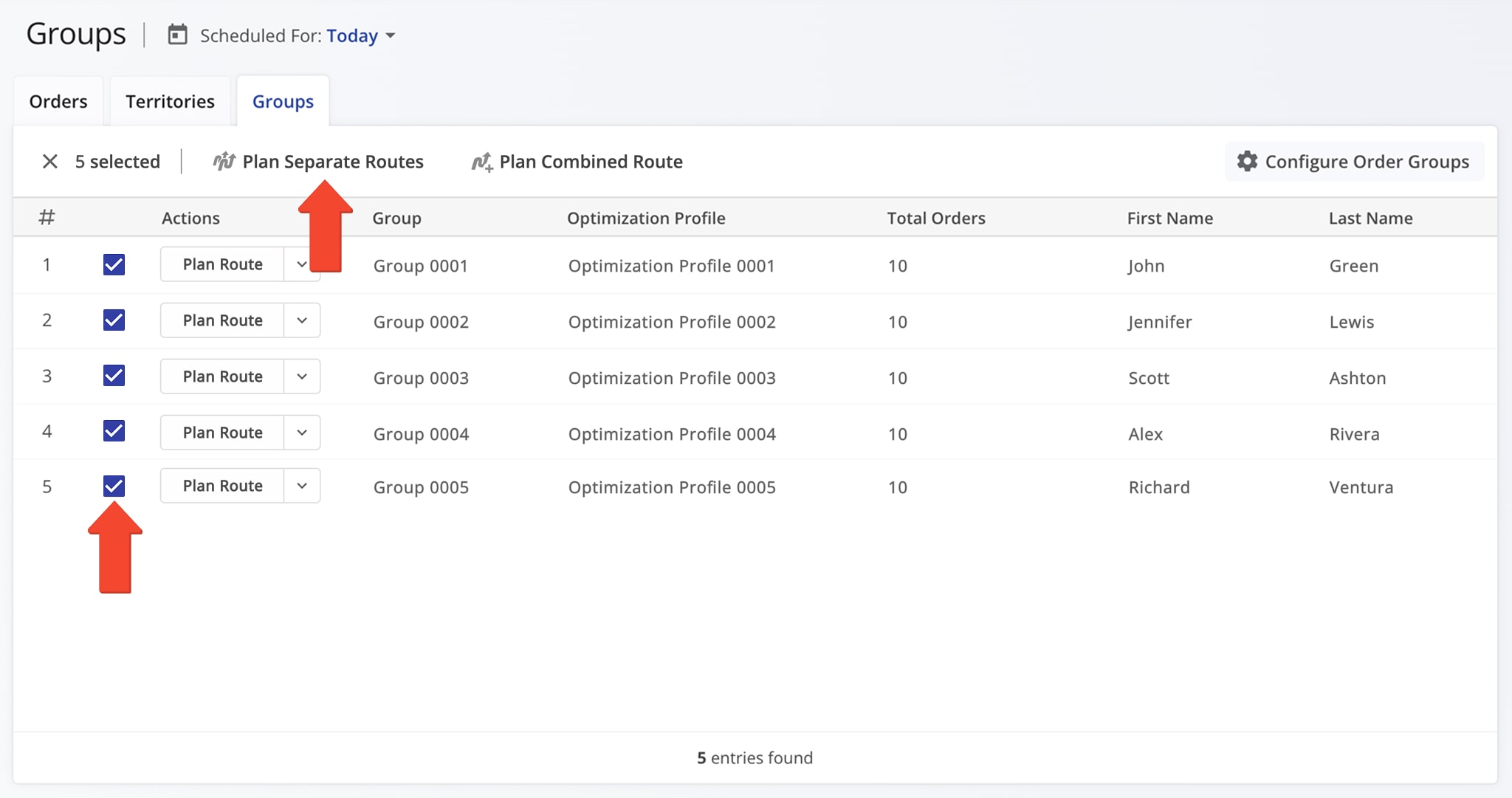Click the Optimization Profile column header
1512x798 pixels.
[x=646, y=218]
